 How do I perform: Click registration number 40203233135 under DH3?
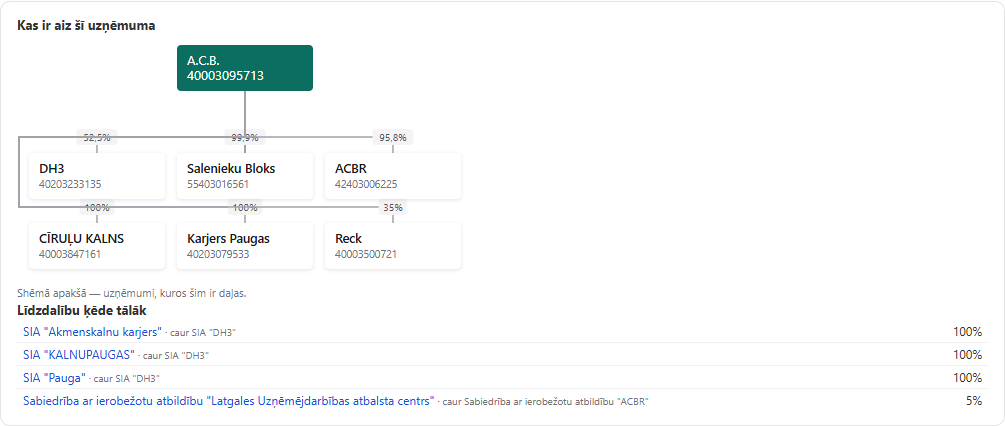coord(70,184)
